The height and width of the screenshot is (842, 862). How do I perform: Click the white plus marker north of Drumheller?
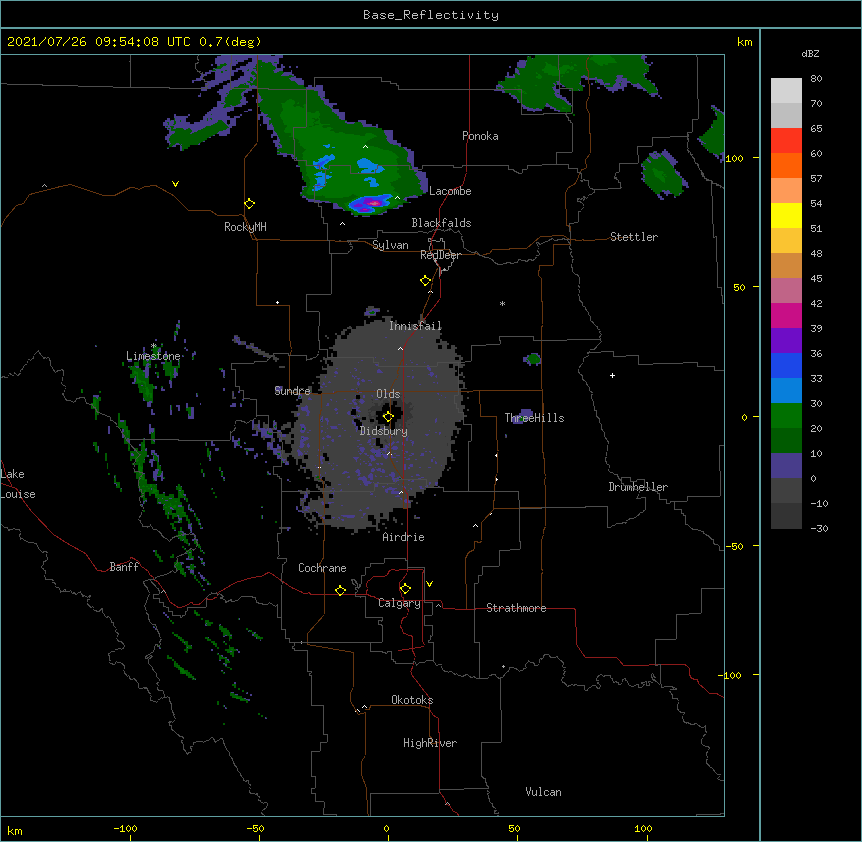612,375
